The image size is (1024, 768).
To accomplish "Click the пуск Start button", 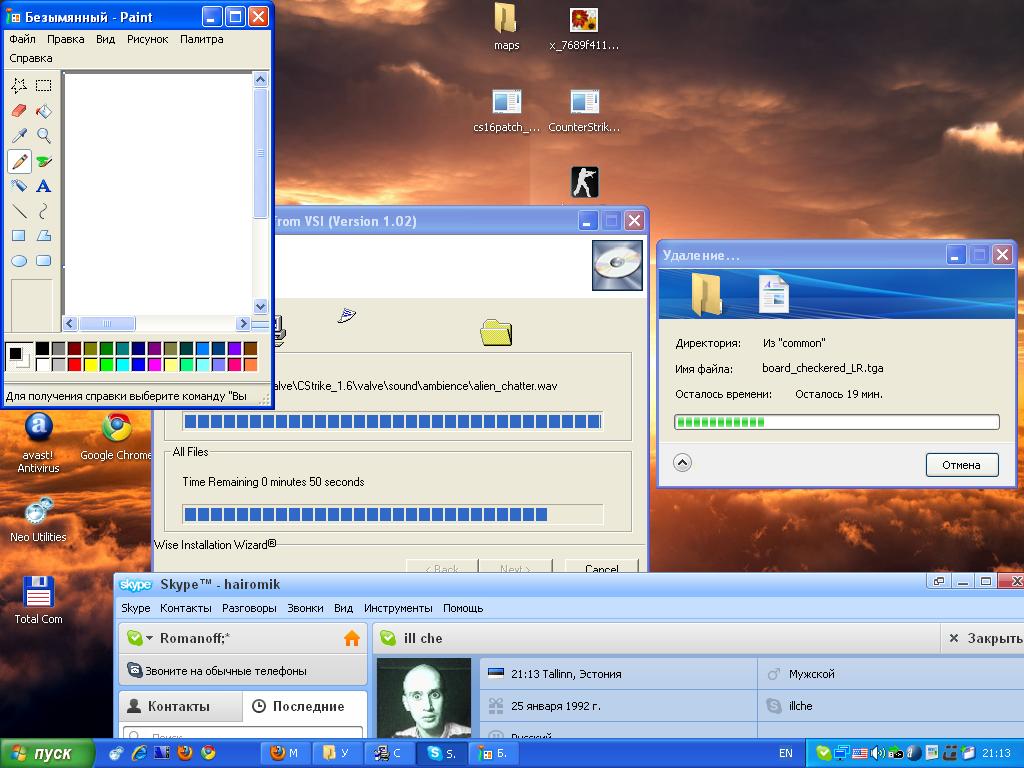I will 46,754.
